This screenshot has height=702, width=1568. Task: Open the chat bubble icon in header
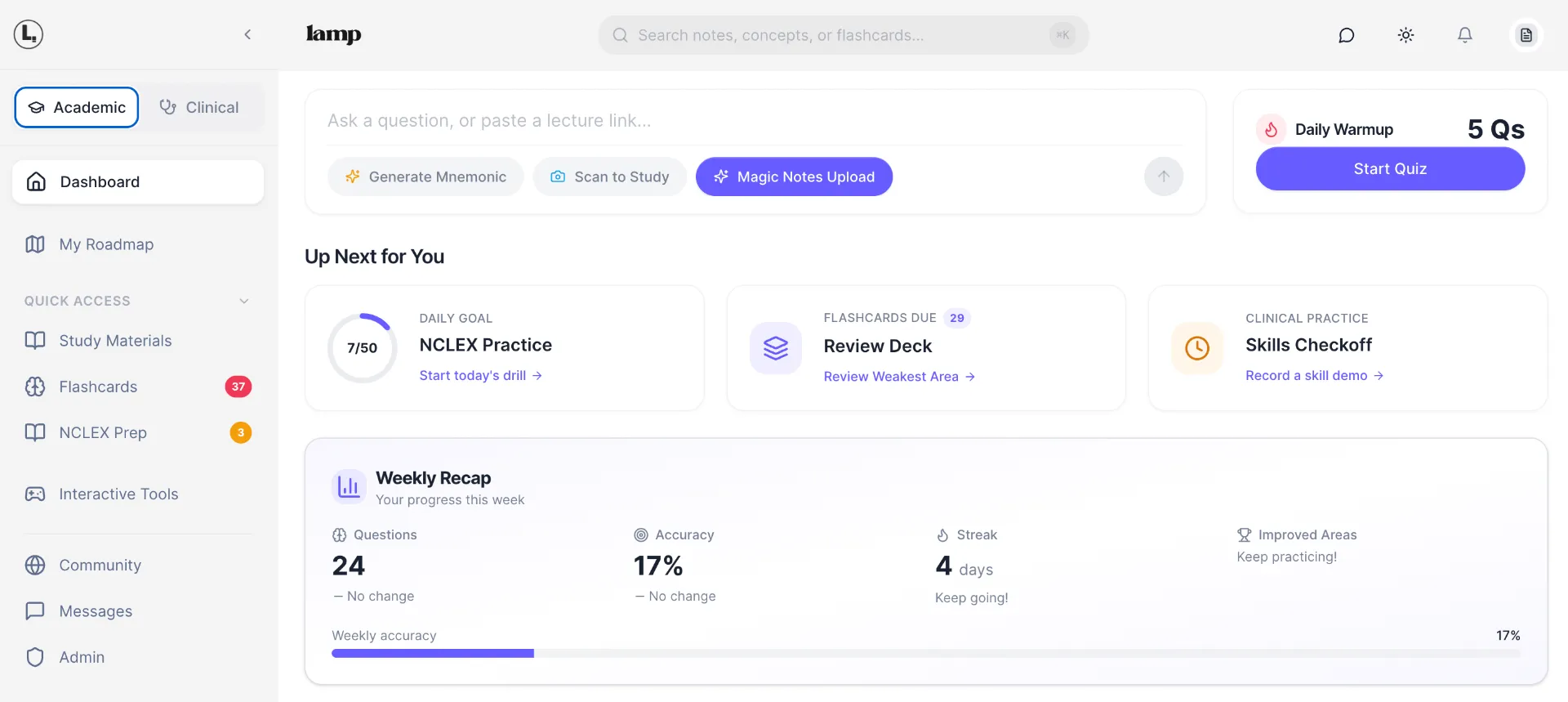coord(1346,35)
